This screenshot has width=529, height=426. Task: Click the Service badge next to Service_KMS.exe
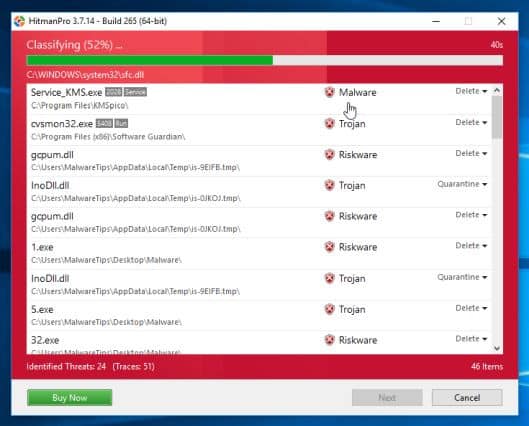point(135,92)
